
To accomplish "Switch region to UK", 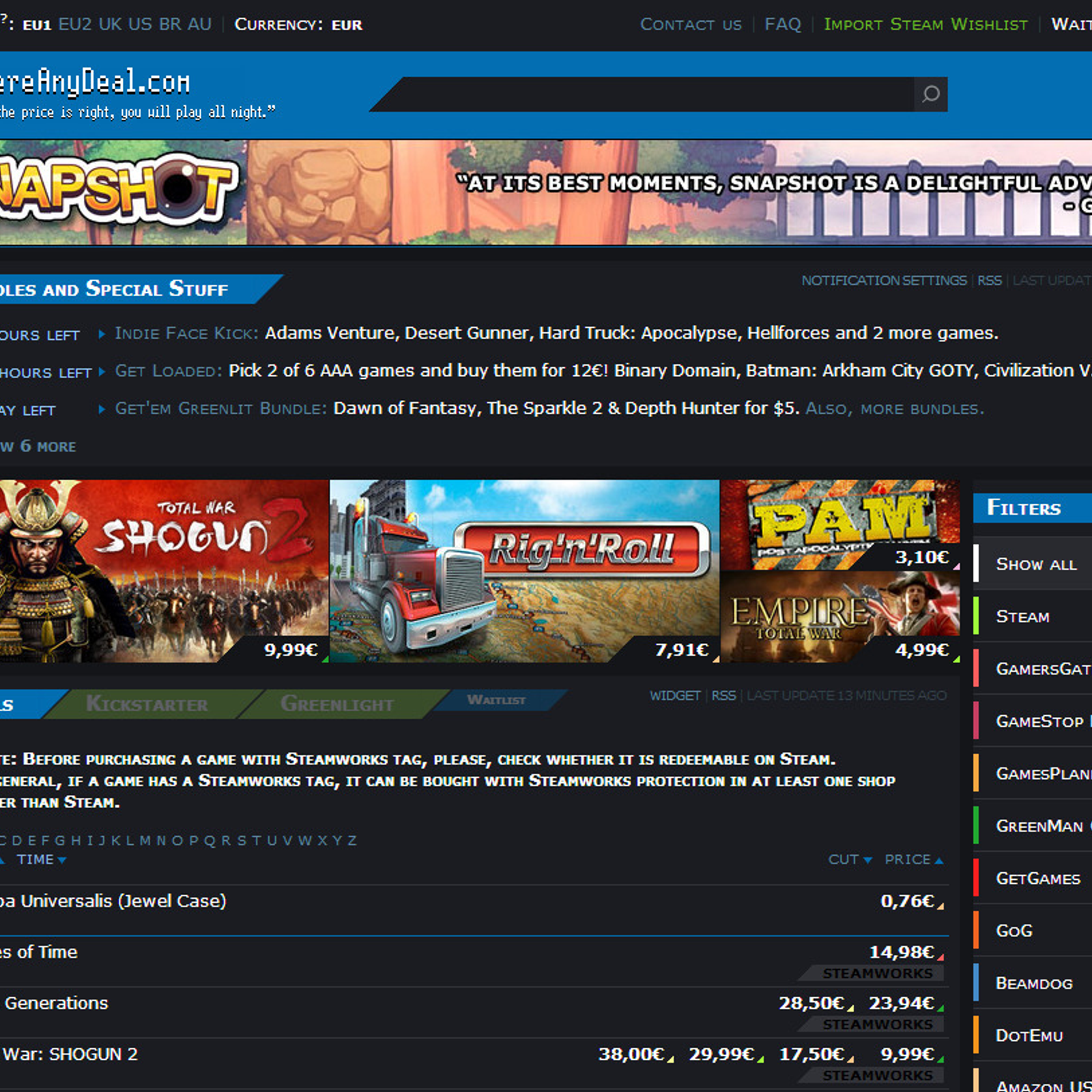I will pyautogui.click(x=110, y=25).
